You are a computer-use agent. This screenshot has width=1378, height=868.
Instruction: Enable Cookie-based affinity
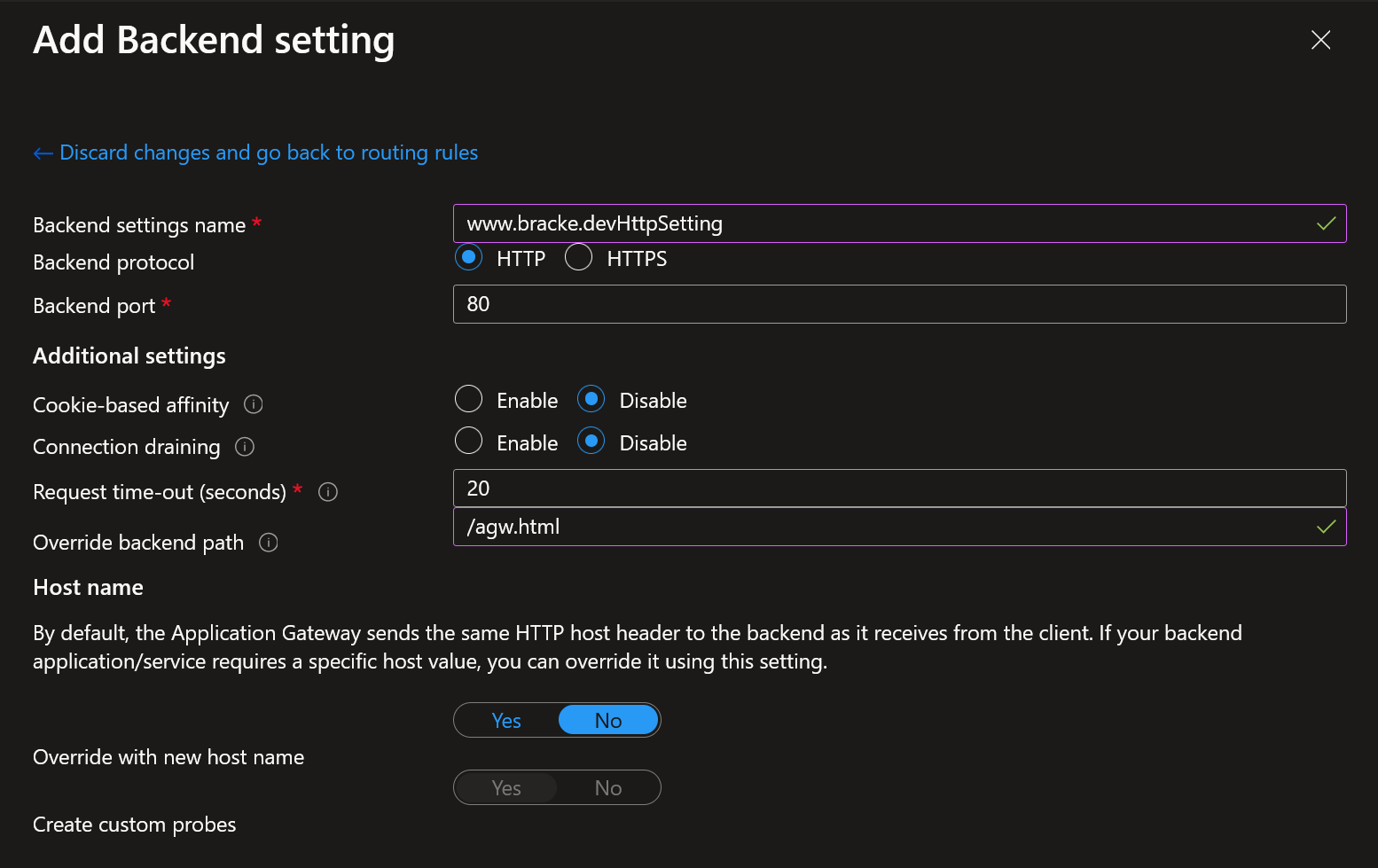pyautogui.click(x=468, y=400)
